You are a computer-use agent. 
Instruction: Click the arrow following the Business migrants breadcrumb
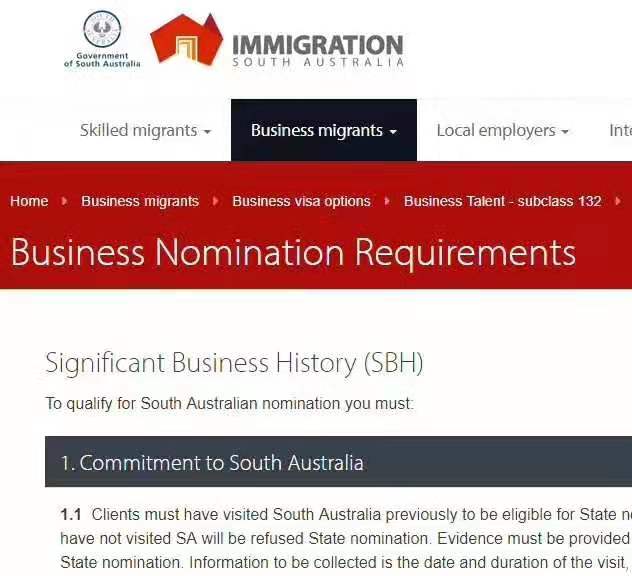(x=216, y=201)
